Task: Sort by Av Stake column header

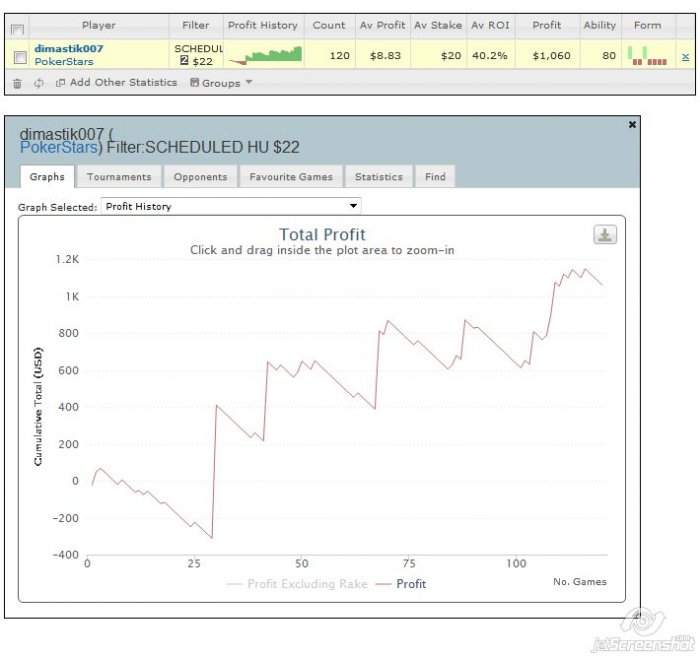Action: coord(438,25)
